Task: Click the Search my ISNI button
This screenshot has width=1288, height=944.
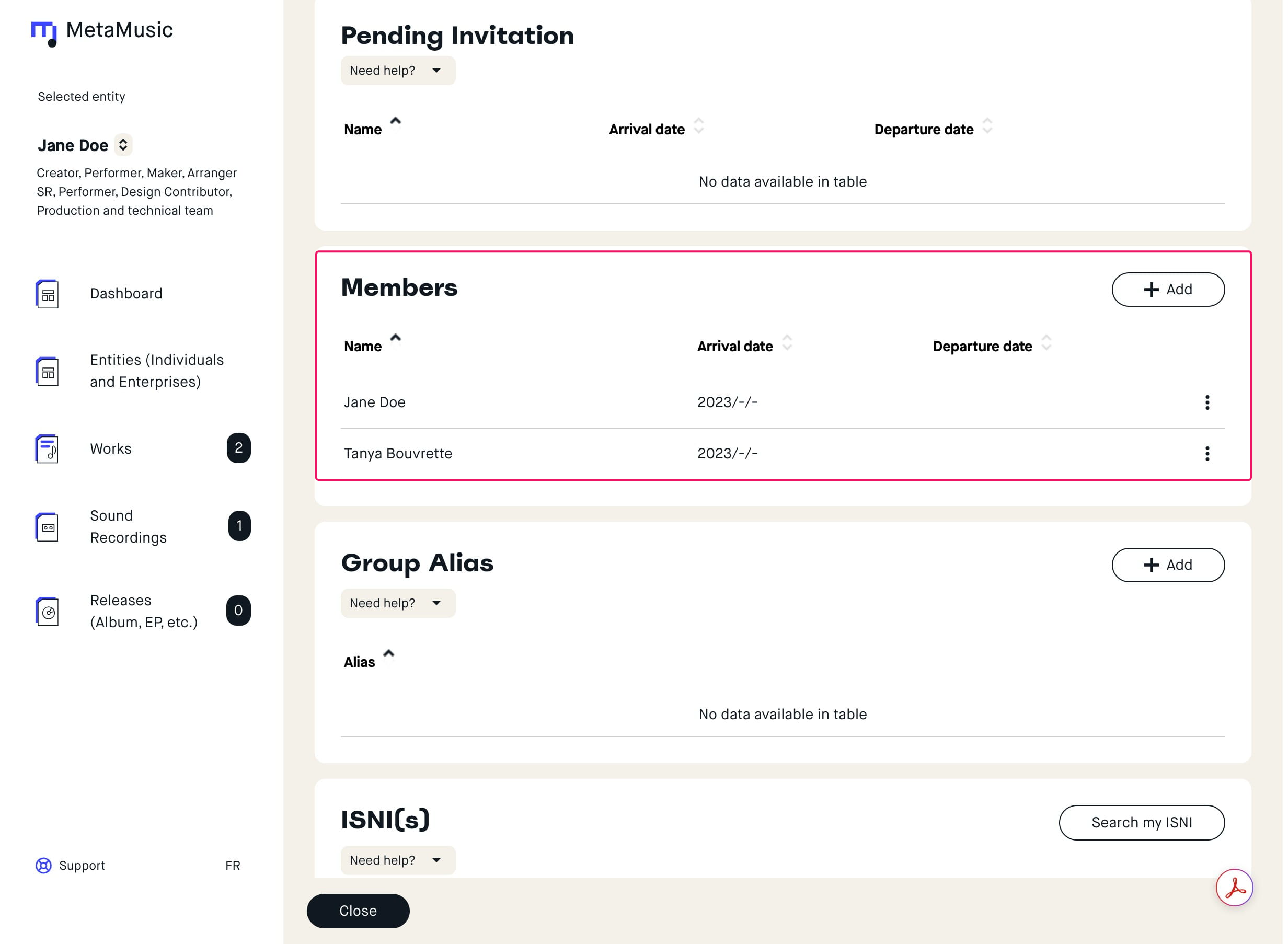Action: pos(1141,822)
